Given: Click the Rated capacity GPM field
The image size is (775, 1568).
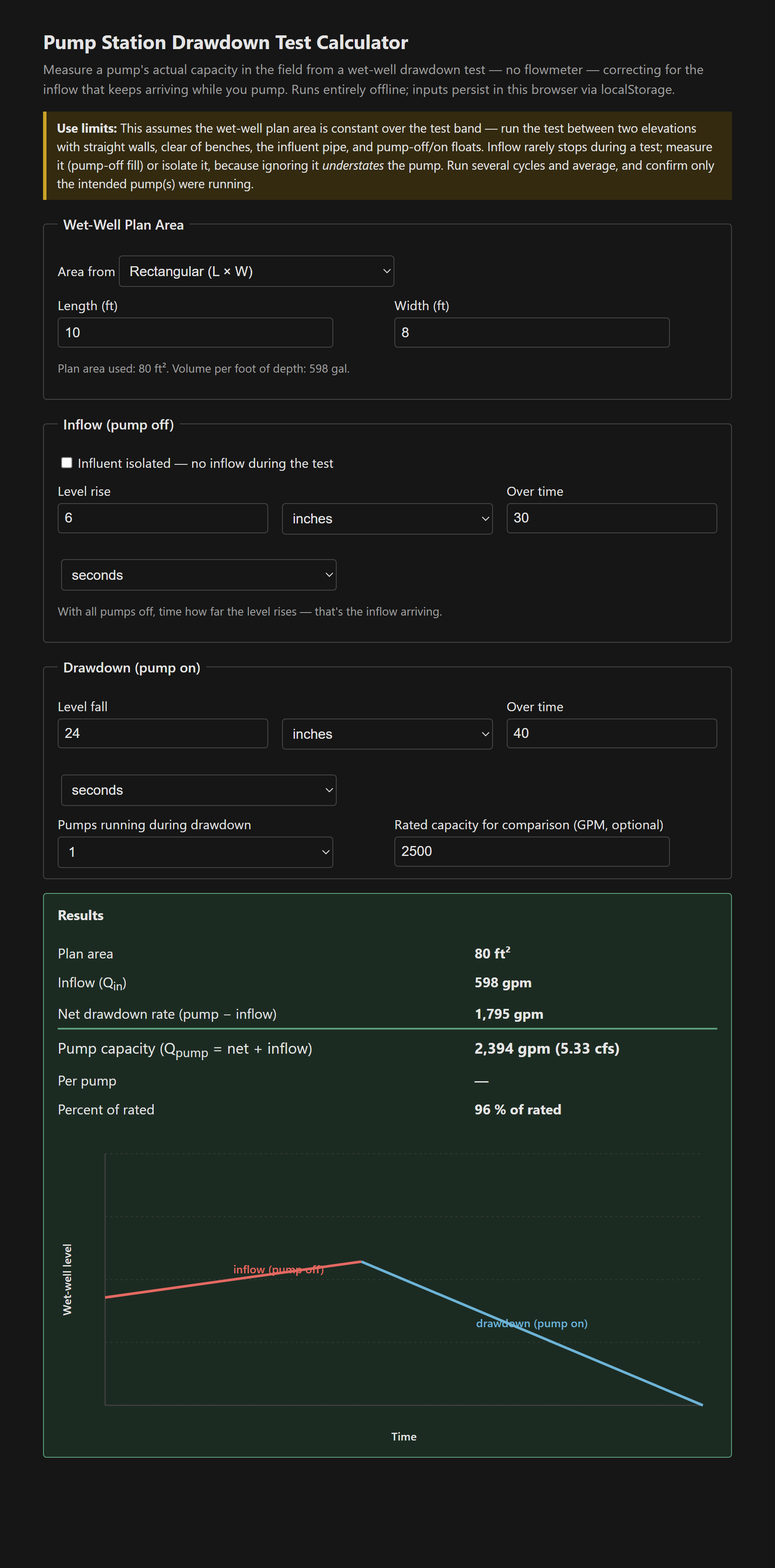Looking at the screenshot, I should 532,852.
